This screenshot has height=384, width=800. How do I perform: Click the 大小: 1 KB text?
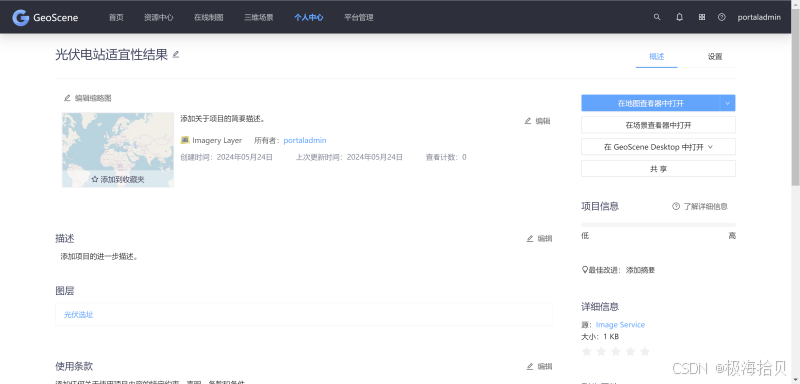tap(600, 337)
